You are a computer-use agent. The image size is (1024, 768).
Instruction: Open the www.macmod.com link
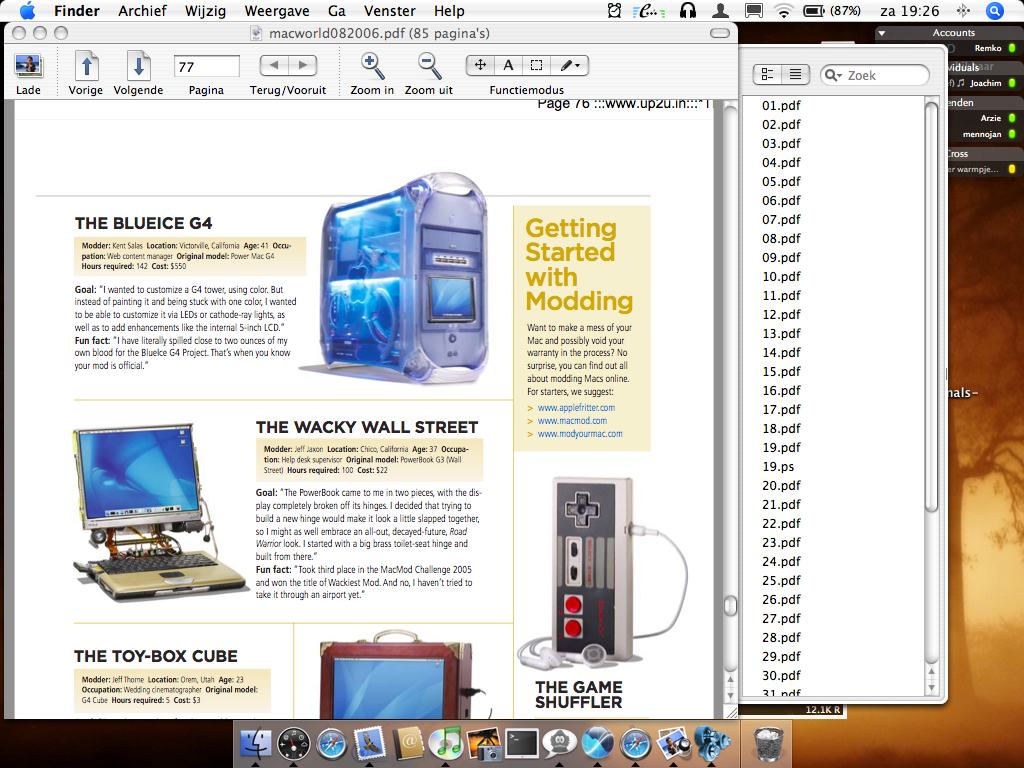pos(572,421)
